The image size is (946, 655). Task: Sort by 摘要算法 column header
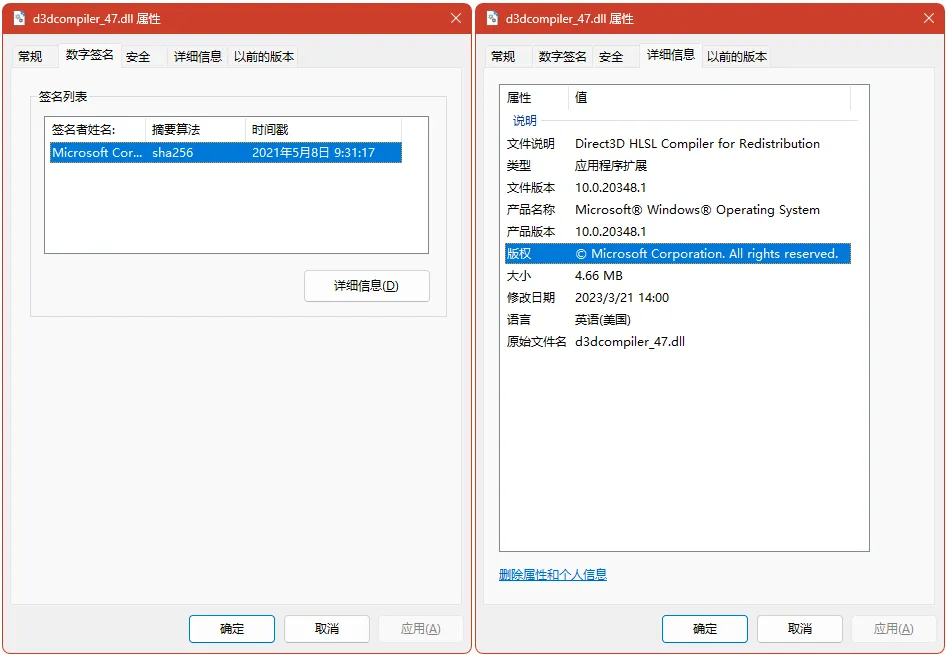click(x=195, y=130)
